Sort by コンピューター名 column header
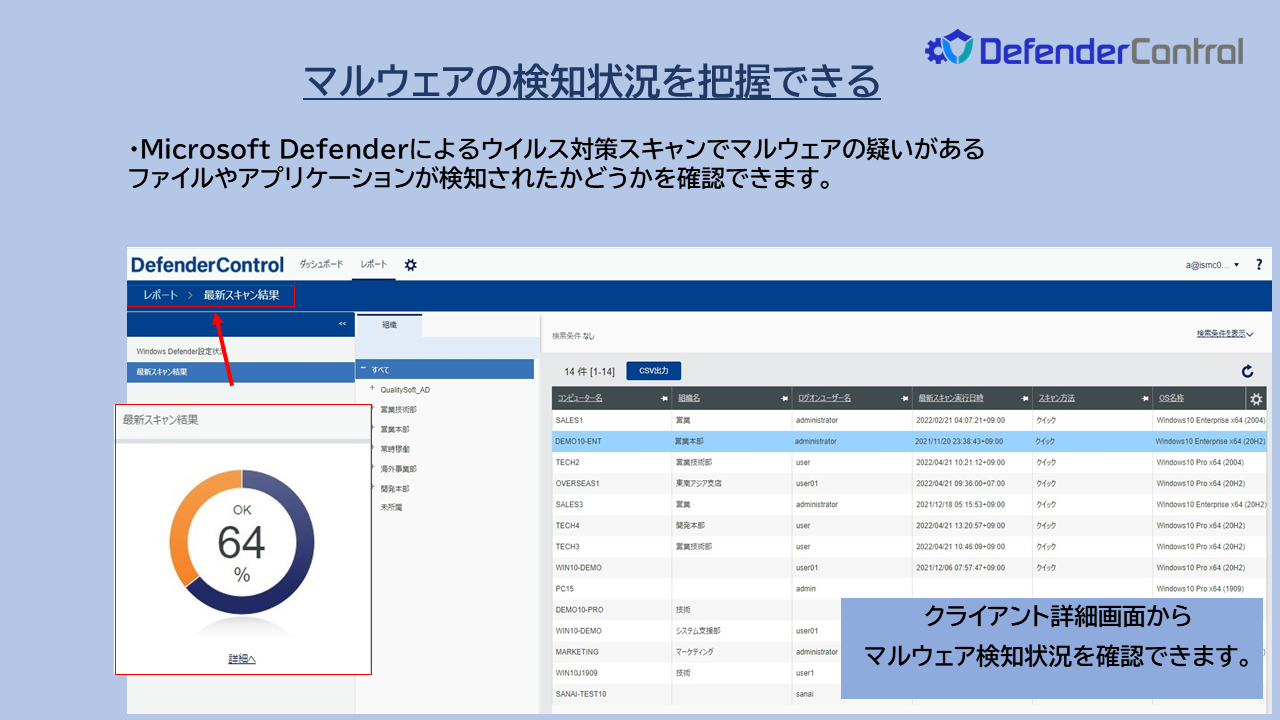Screen dimensions: 1280x720 click(579, 398)
